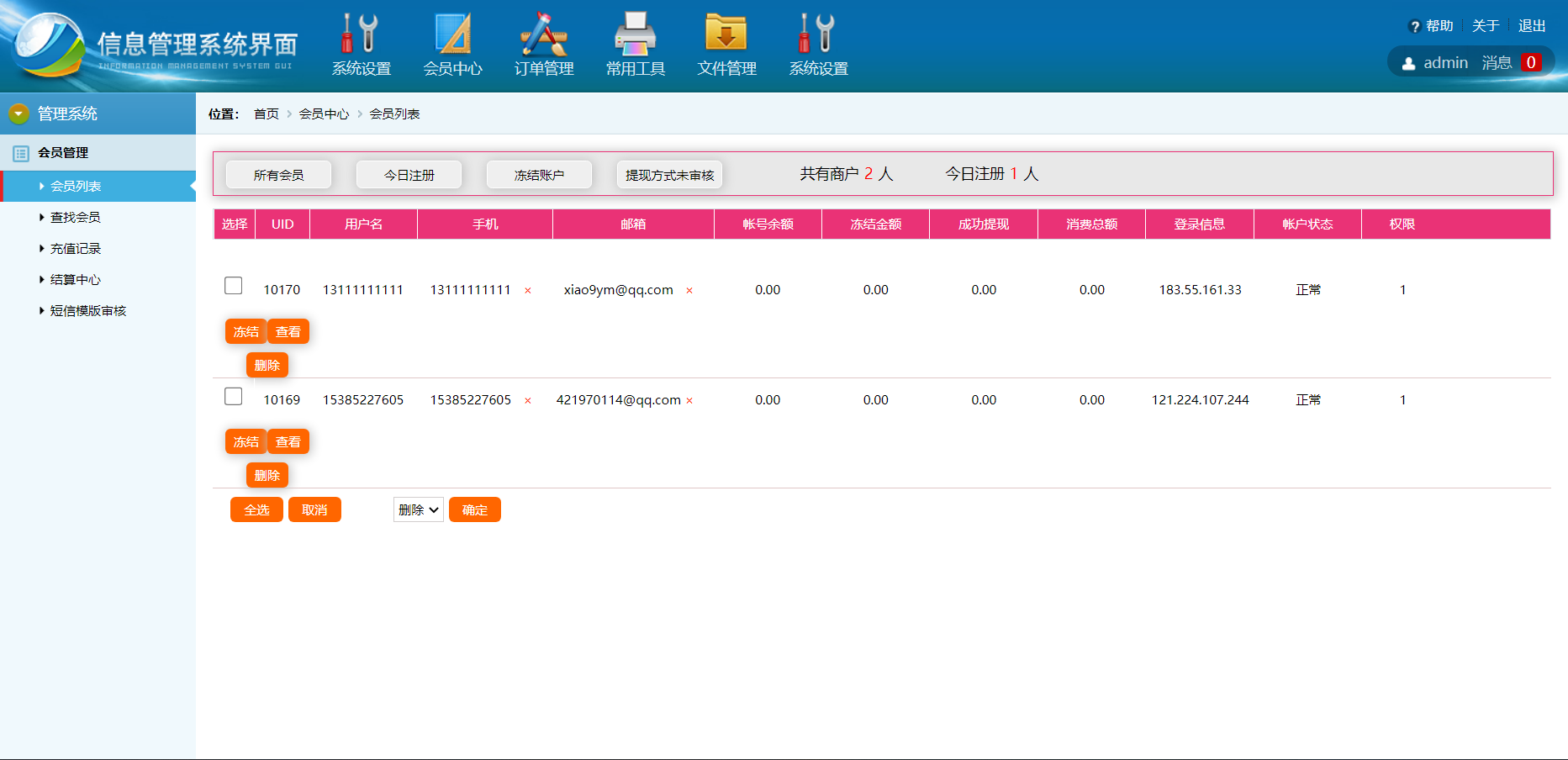Open last 系统设置 icon beside 文件管理

pyautogui.click(x=818, y=34)
